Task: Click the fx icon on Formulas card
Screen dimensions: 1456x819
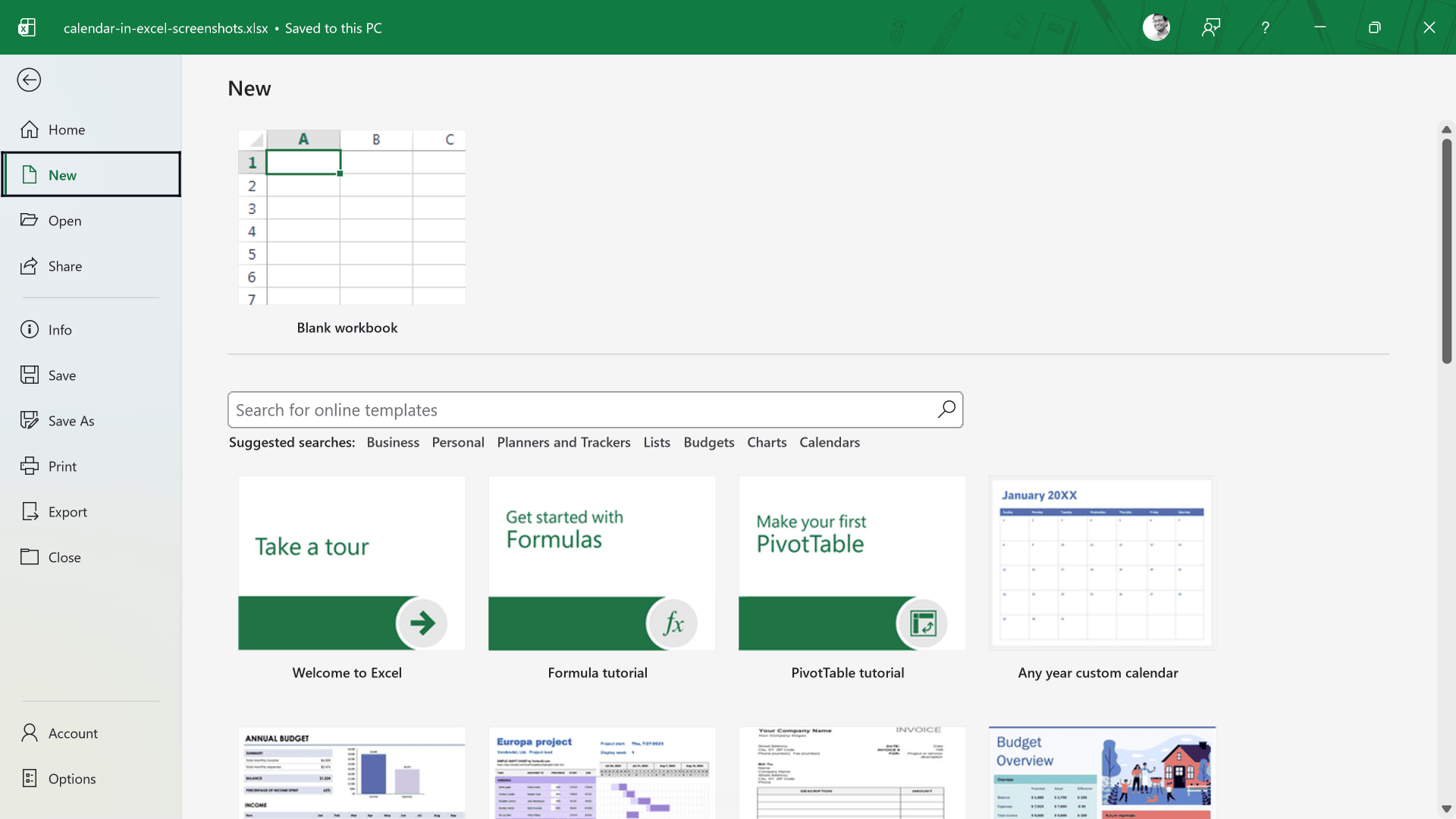Action: (672, 623)
